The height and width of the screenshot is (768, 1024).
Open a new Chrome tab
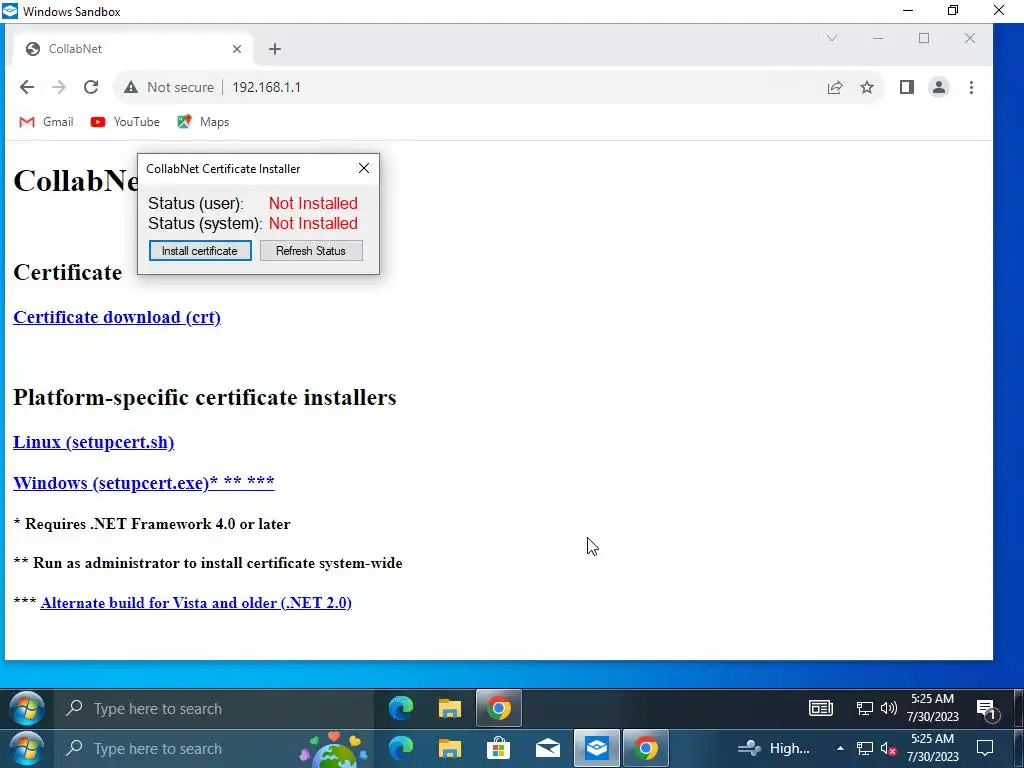275,49
